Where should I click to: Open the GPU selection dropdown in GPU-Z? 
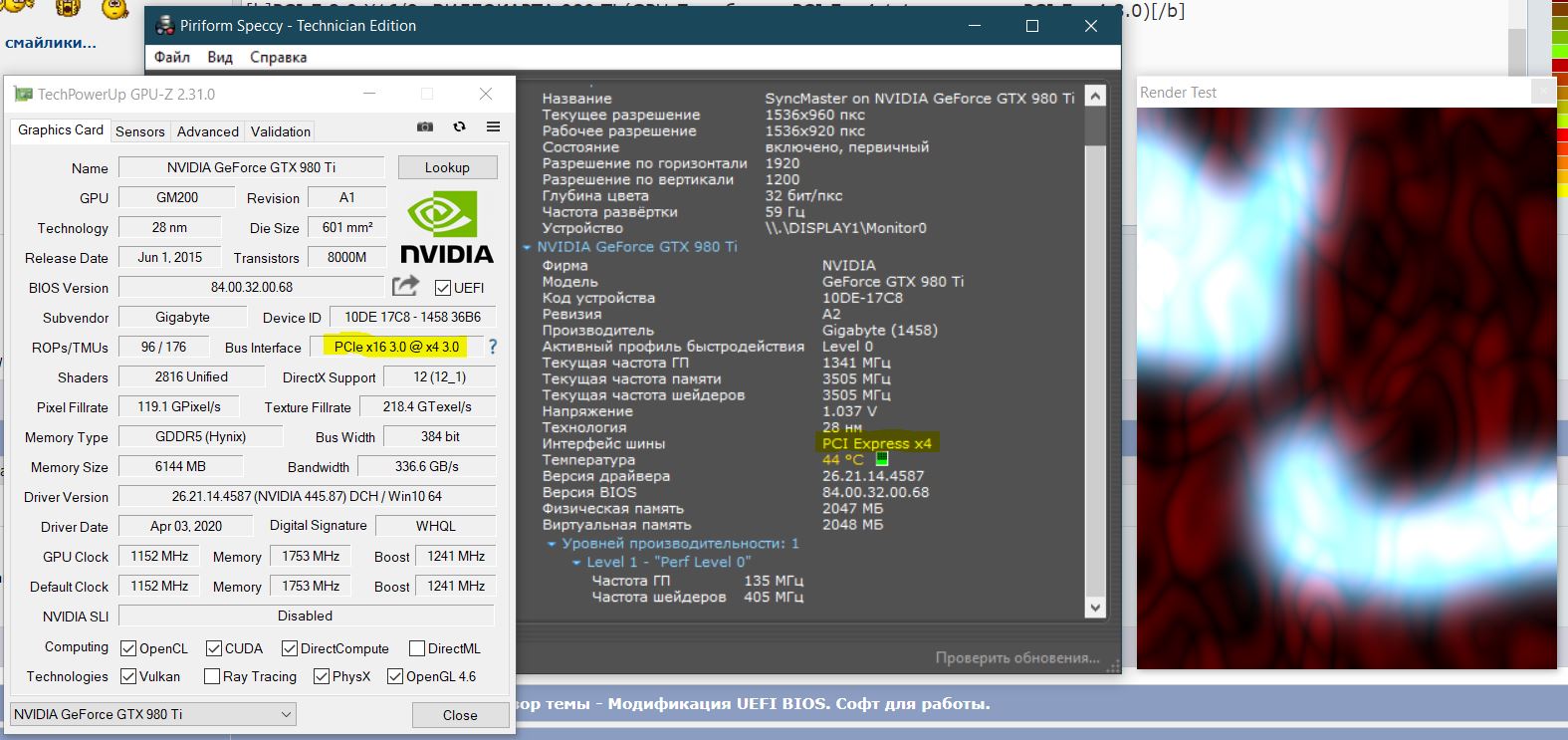[153, 714]
